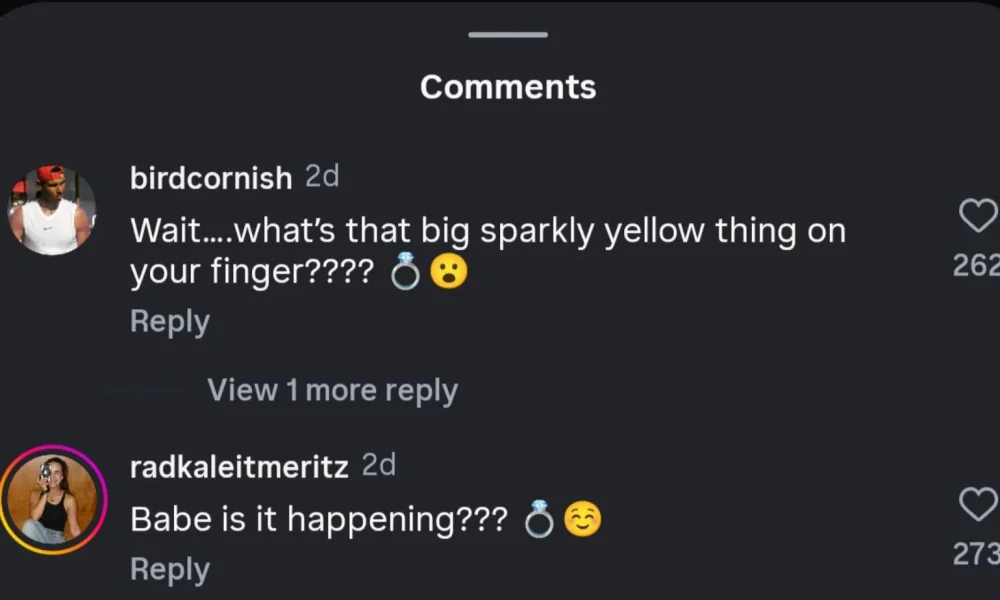The image size is (1000, 600).
Task: Reply to radkaleitmeritz's comment
Action: tap(170, 569)
